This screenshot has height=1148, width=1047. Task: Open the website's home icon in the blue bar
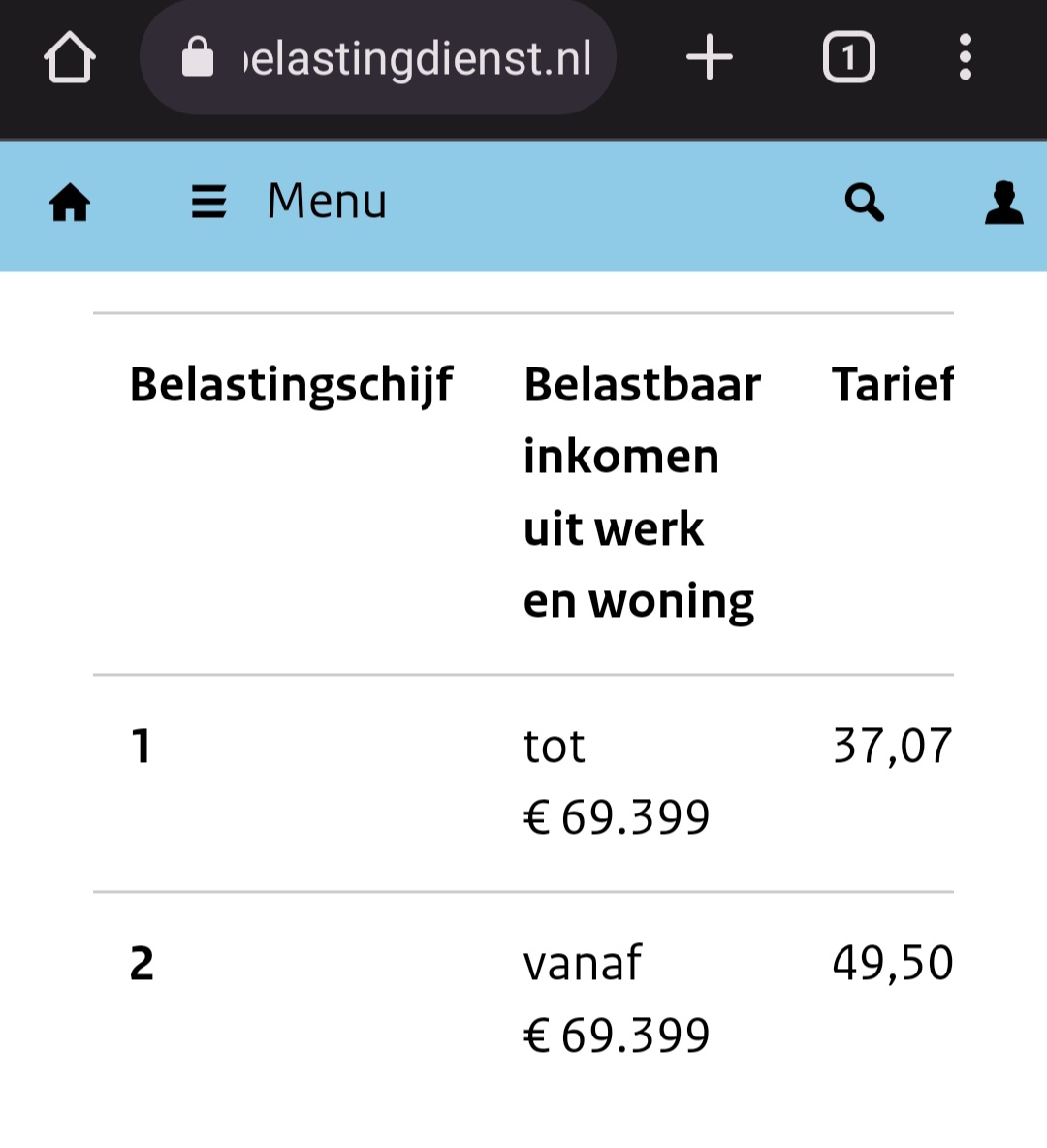[x=68, y=203]
